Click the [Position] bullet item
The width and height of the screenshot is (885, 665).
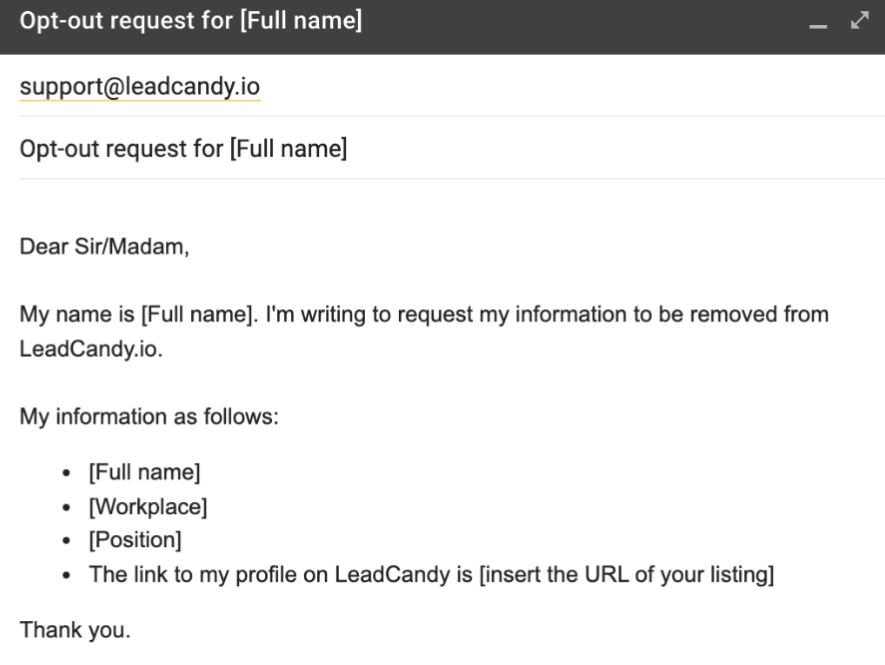click(x=135, y=541)
